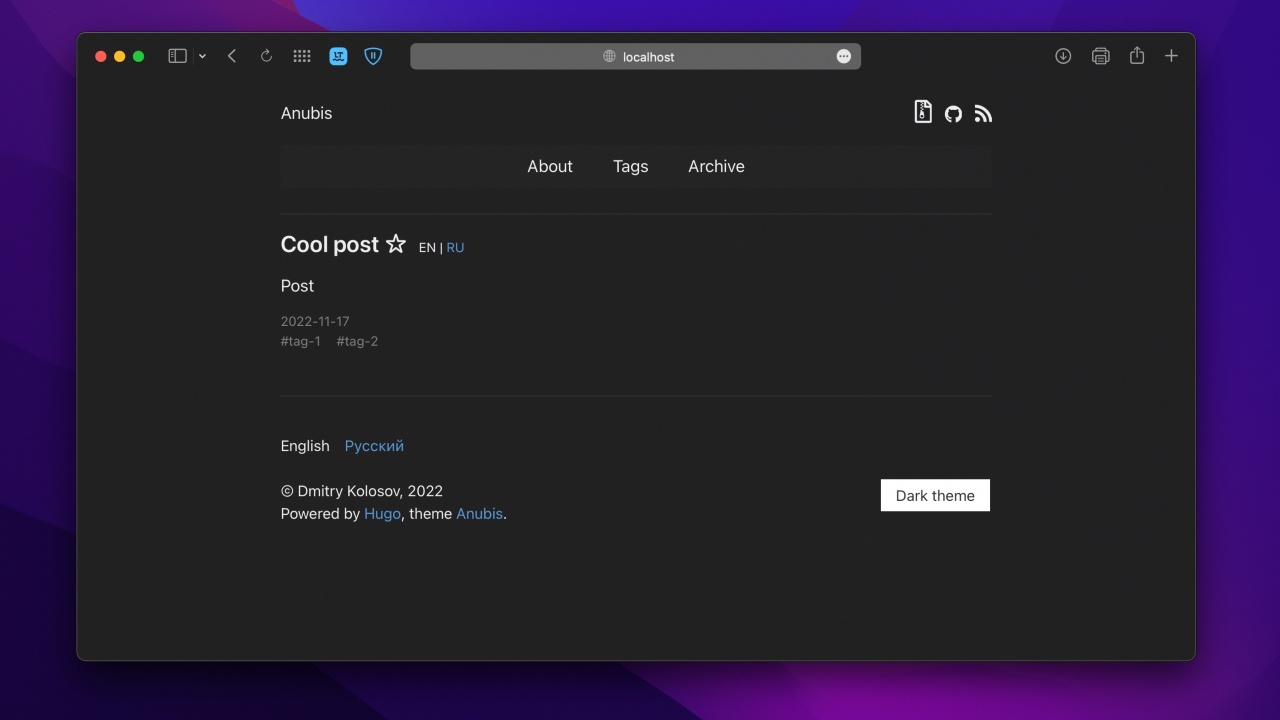Click the localhost address bar

click(635, 56)
